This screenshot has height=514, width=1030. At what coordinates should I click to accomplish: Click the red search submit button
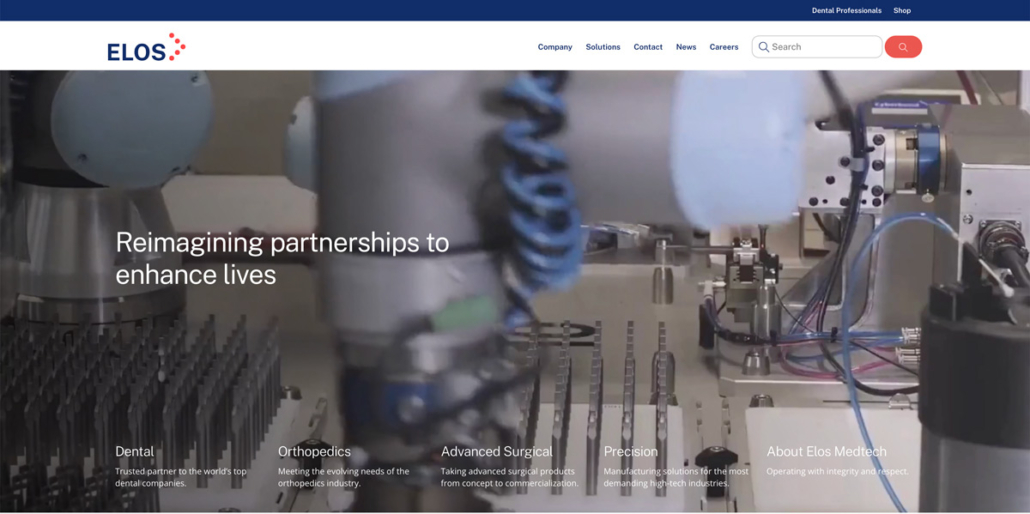[903, 47]
